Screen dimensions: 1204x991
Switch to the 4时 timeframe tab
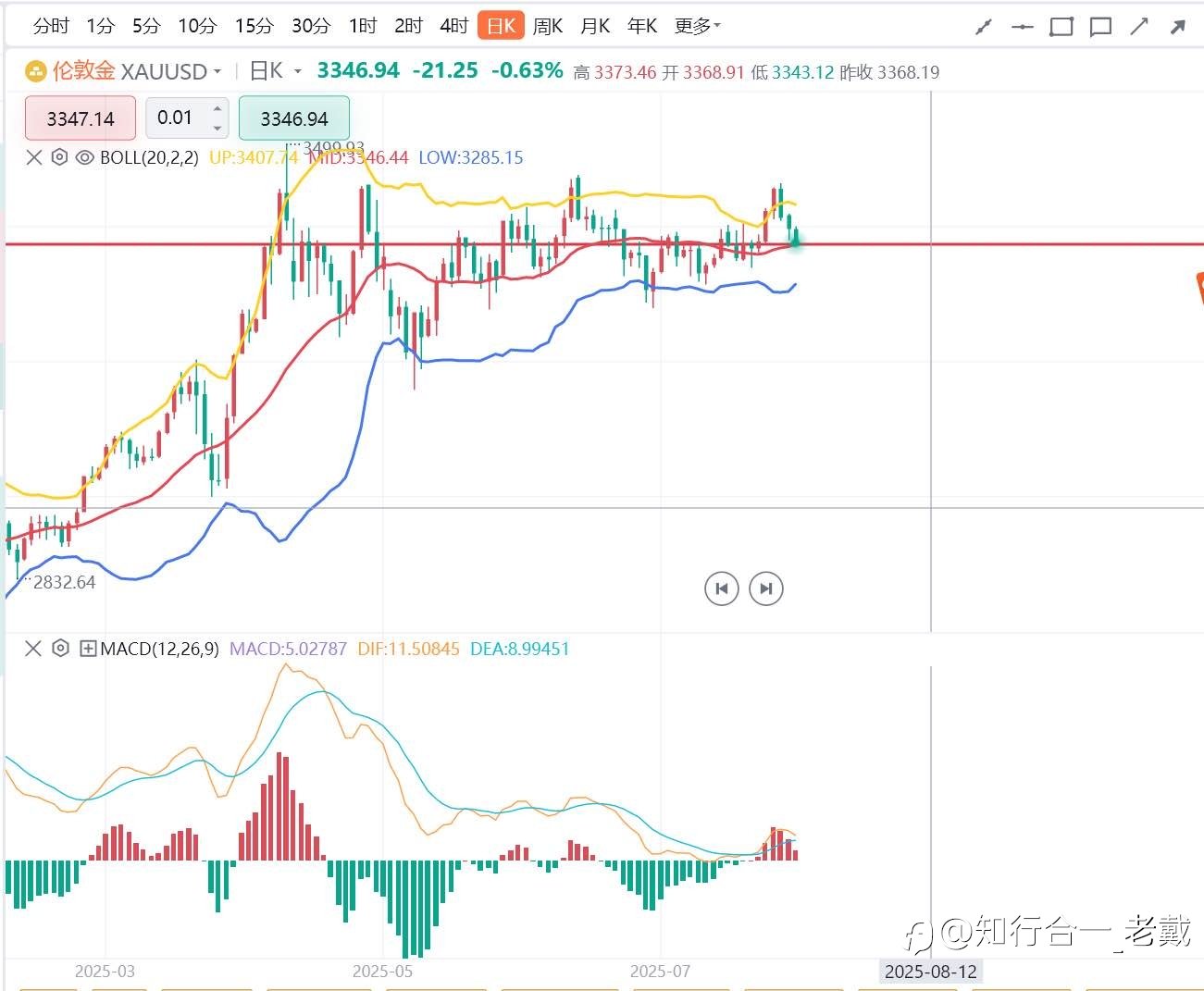pos(454,26)
